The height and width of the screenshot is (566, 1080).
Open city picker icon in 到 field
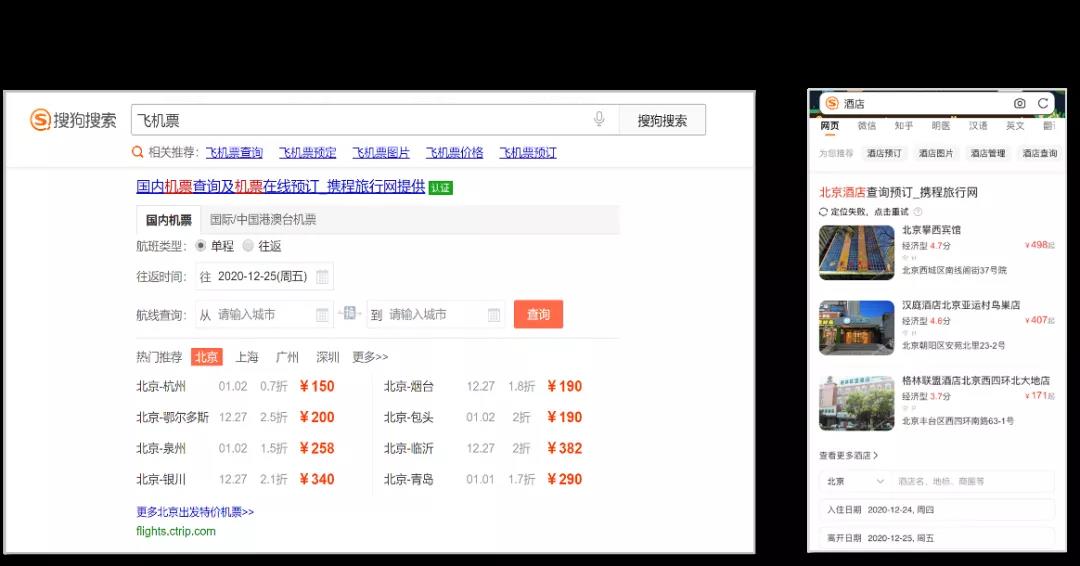point(494,315)
